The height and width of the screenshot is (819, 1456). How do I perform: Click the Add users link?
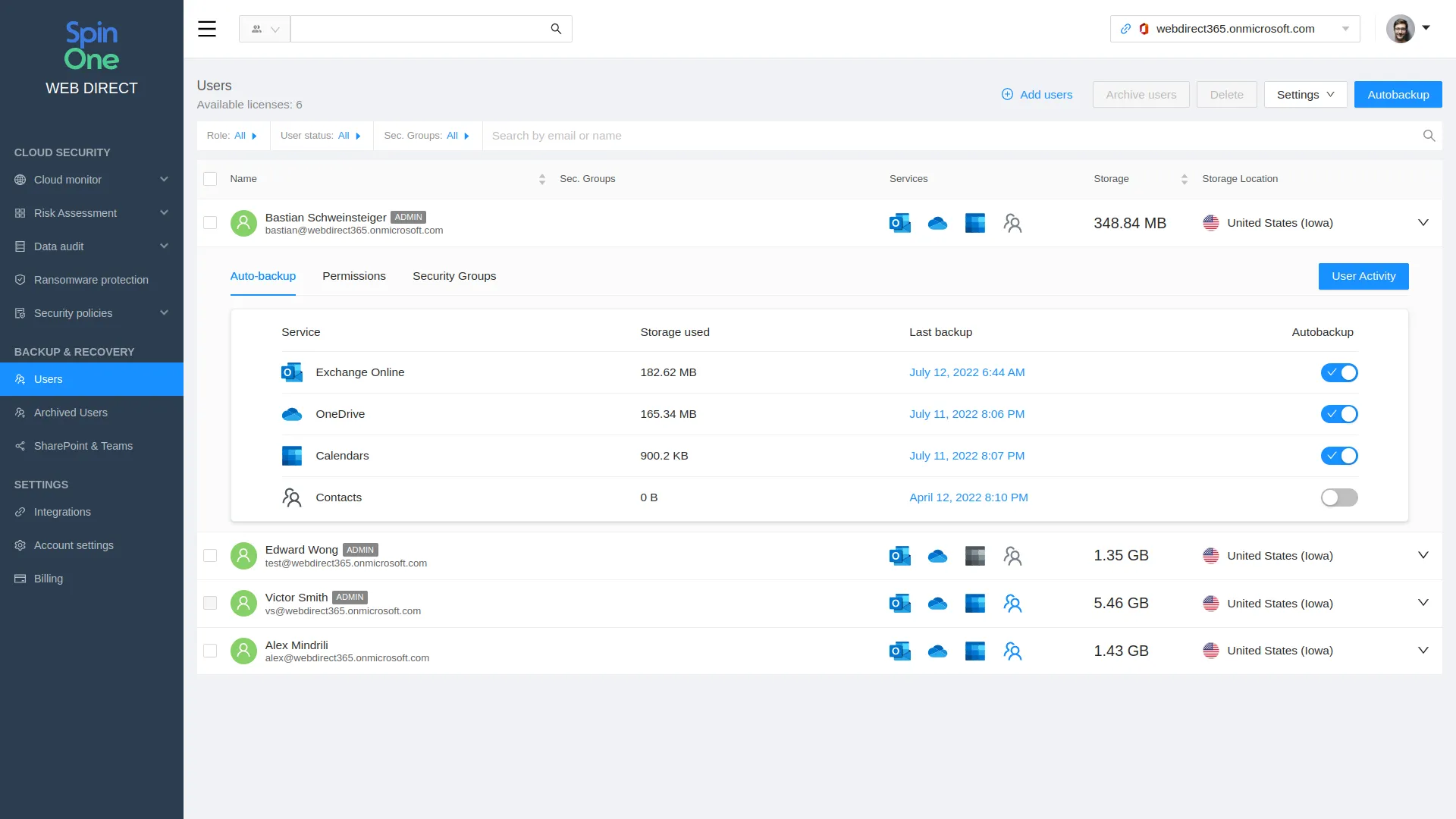click(x=1037, y=95)
